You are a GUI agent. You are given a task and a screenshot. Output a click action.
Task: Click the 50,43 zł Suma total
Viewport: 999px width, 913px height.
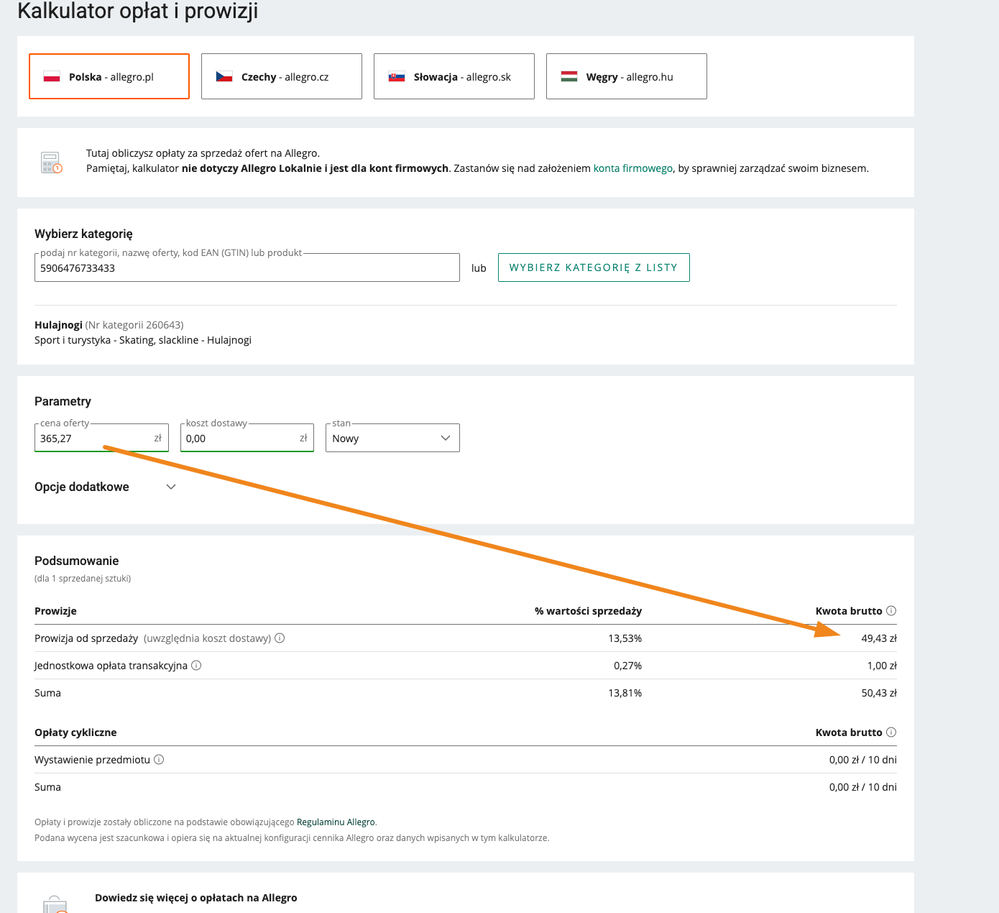click(879, 693)
